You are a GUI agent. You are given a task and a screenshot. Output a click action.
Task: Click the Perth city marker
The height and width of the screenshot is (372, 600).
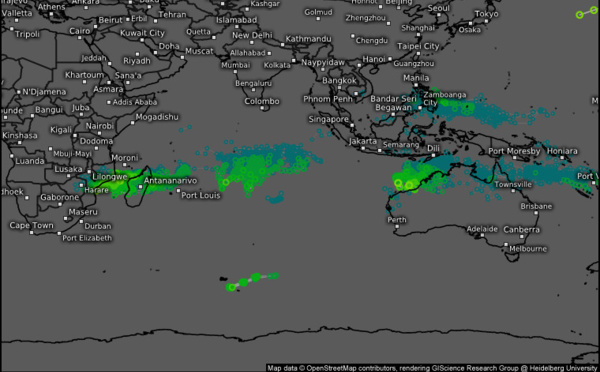(x=397, y=227)
